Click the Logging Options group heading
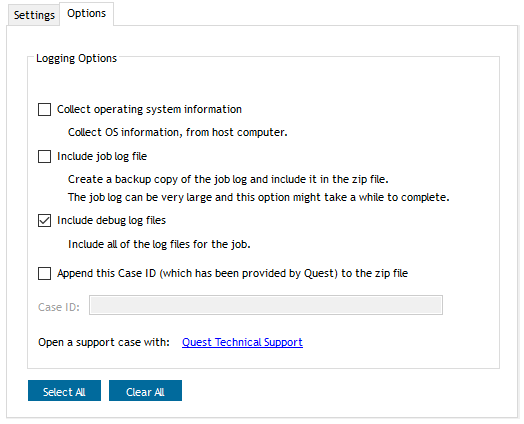524x424 pixels. [77, 58]
